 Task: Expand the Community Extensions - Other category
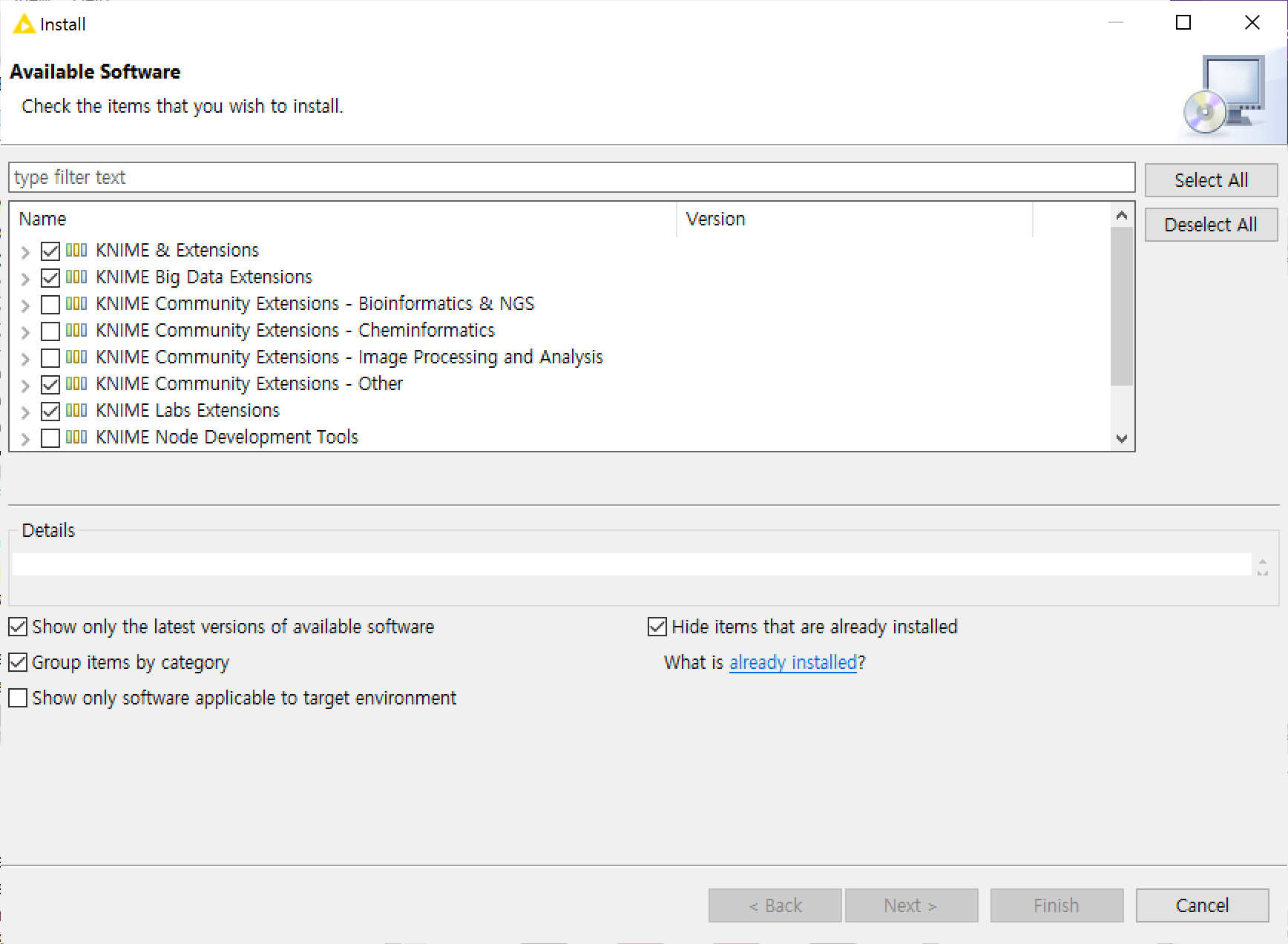click(25, 386)
